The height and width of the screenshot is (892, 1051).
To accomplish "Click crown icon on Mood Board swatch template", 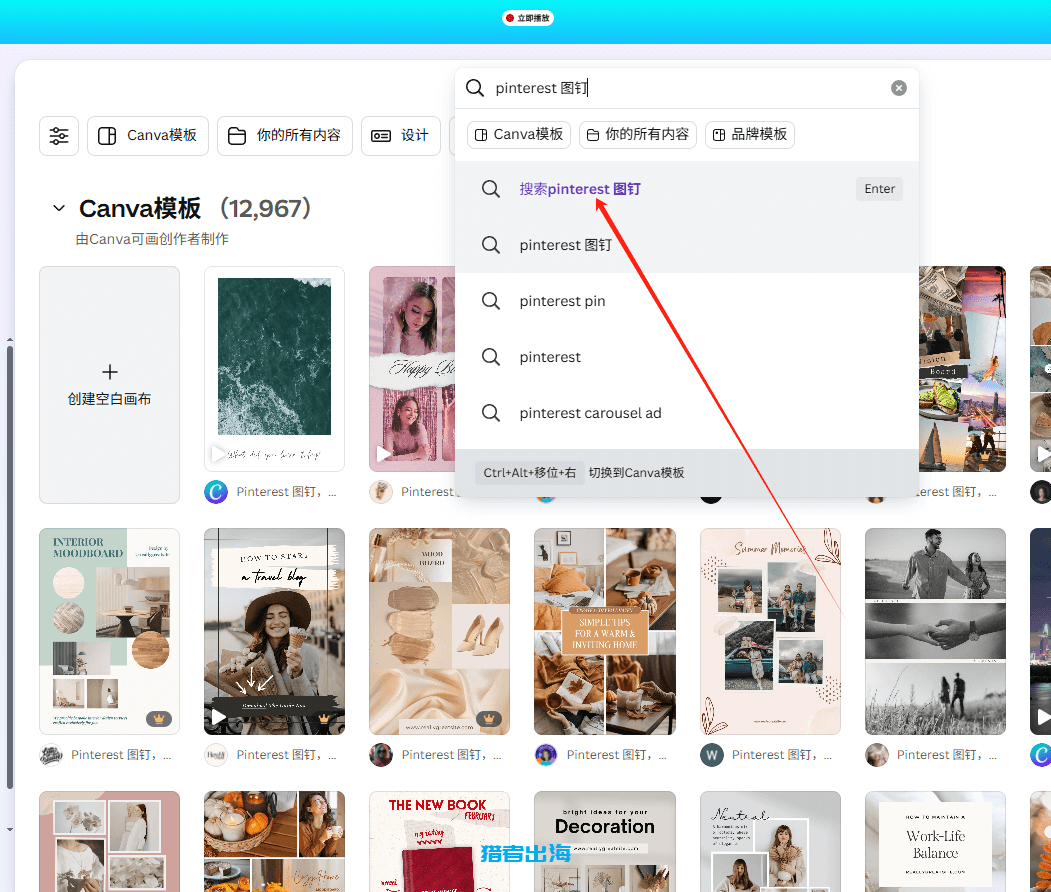I will click(489, 718).
